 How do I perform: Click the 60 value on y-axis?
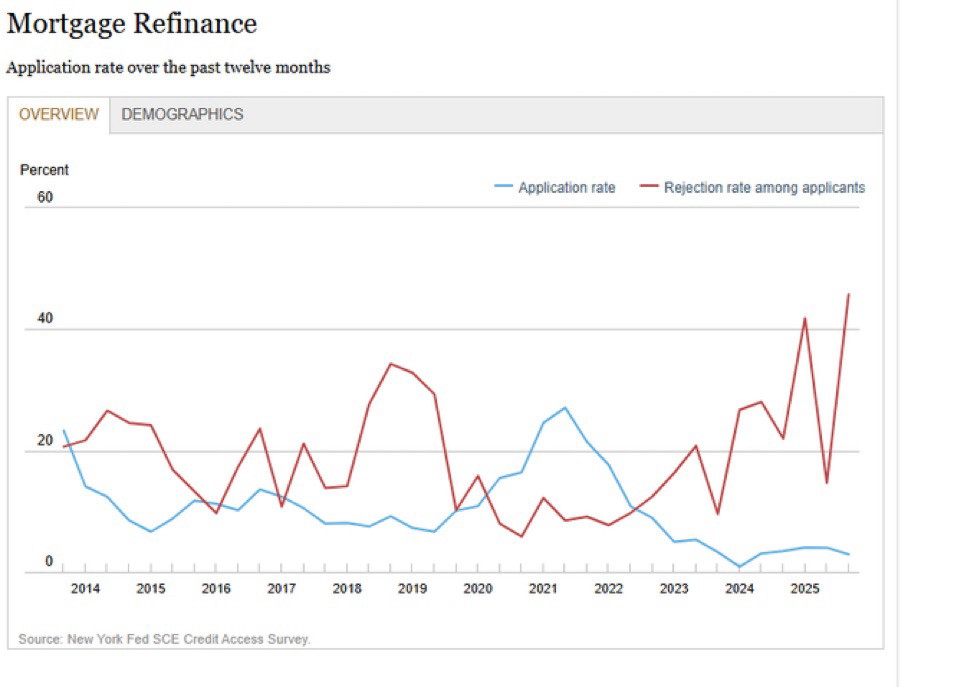pos(45,197)
